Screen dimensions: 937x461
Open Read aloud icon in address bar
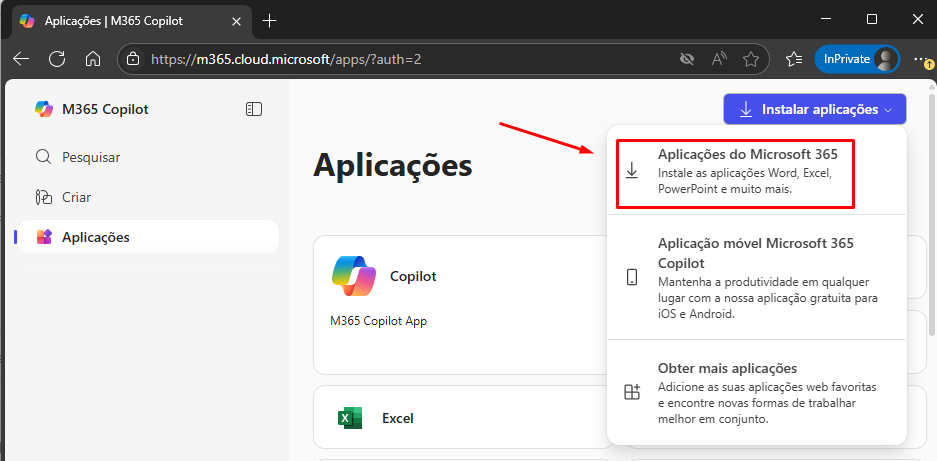[719, 59]
